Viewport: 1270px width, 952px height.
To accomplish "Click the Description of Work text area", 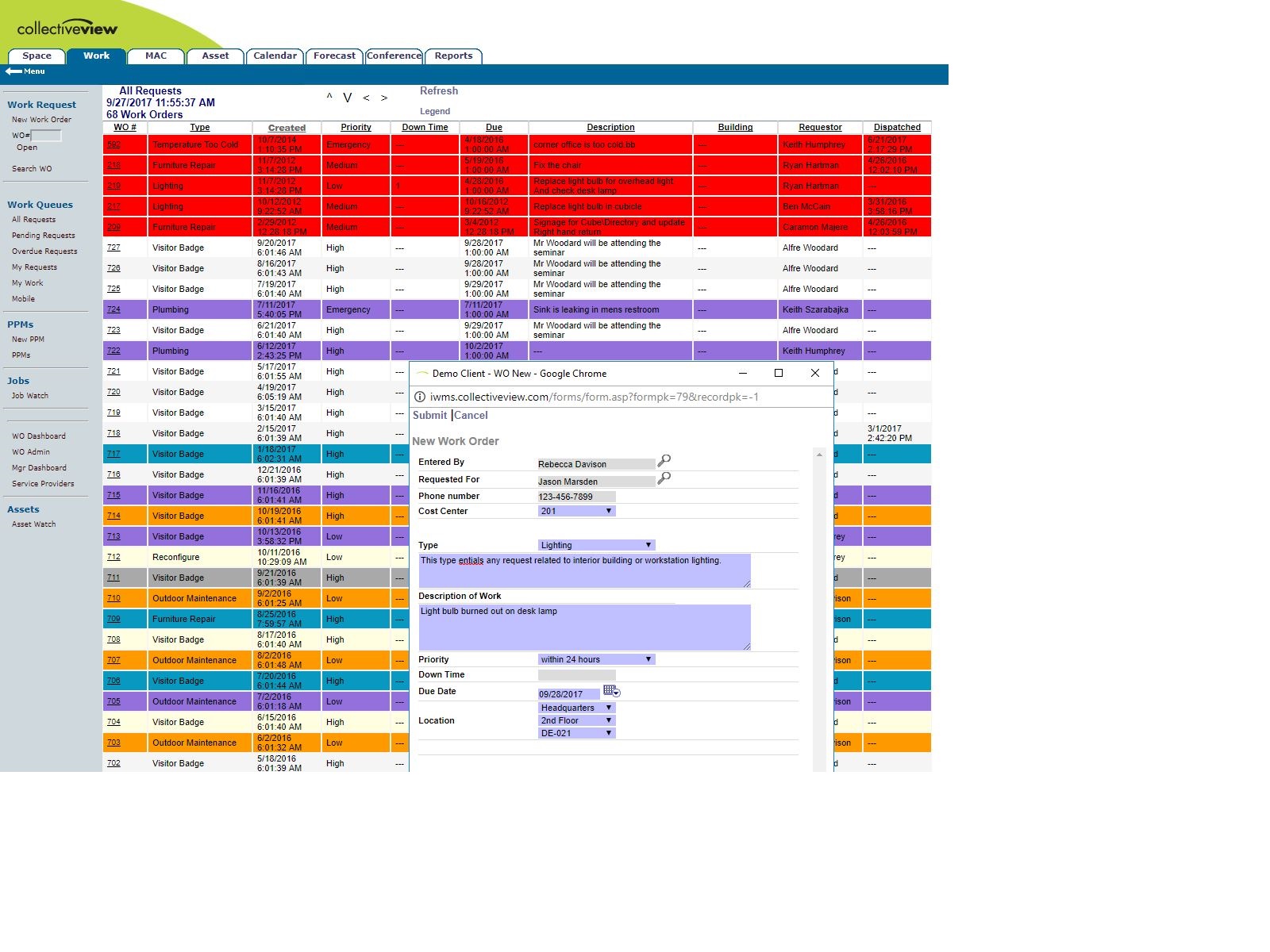I will point(584,627).
